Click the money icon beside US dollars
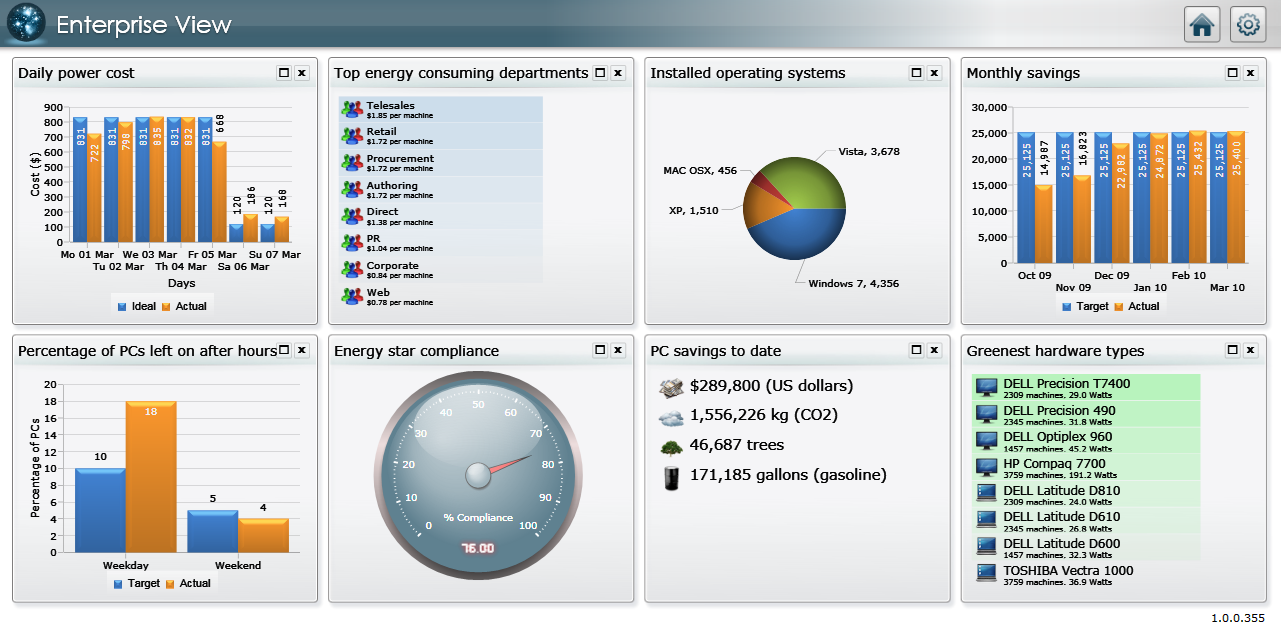1281x624 pixels. point(671,386)
